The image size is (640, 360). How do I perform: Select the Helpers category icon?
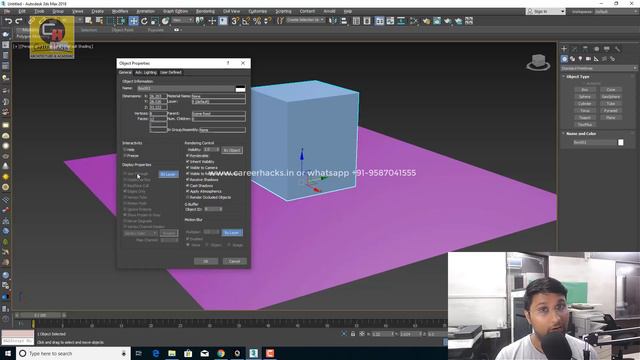(596, 59)
